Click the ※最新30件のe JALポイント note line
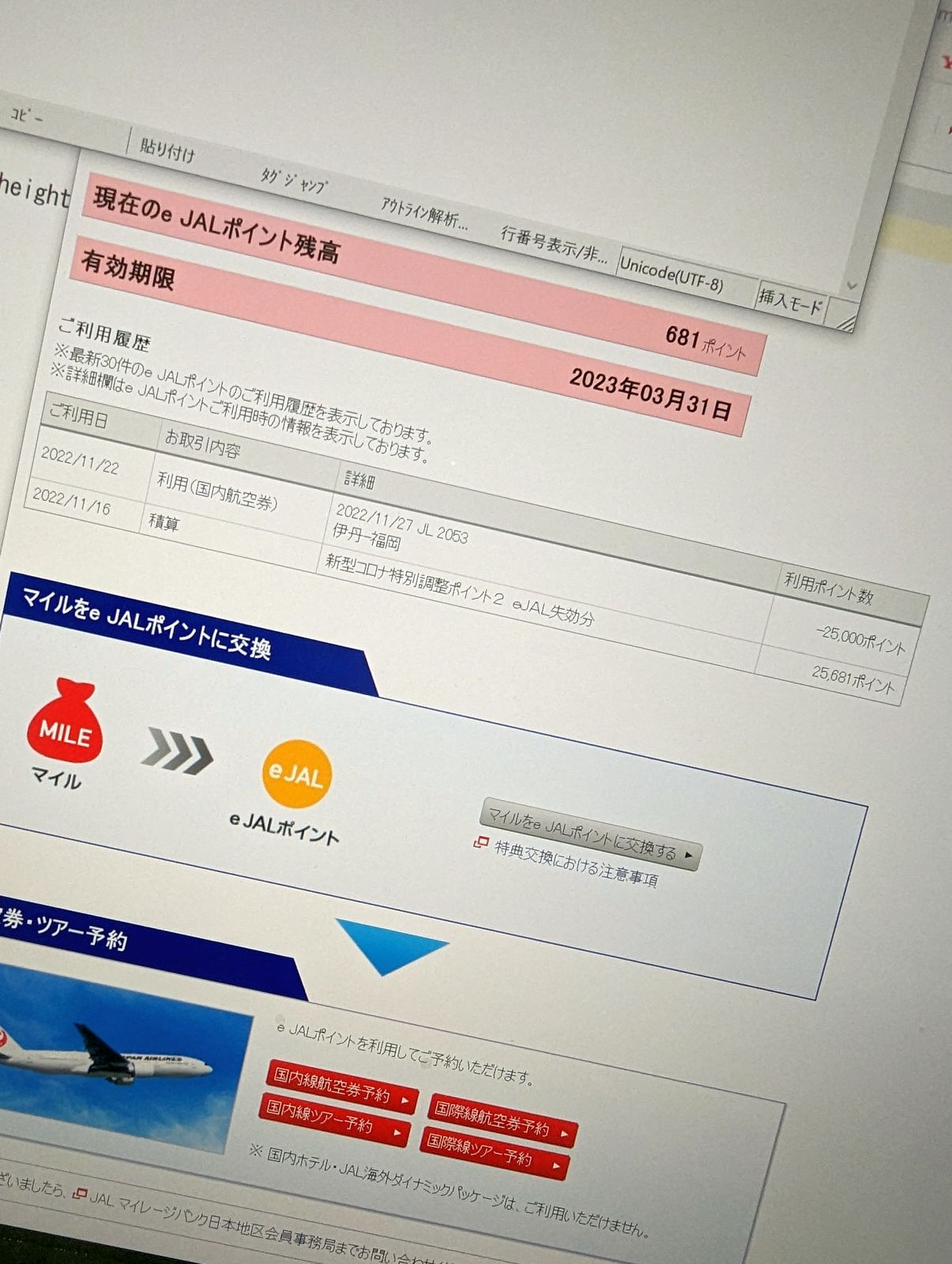The image size is (952, 1264). (243, 394)
